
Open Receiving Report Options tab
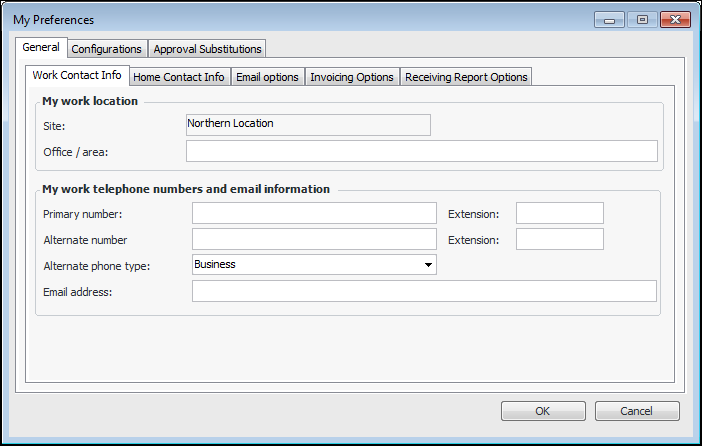465,77
